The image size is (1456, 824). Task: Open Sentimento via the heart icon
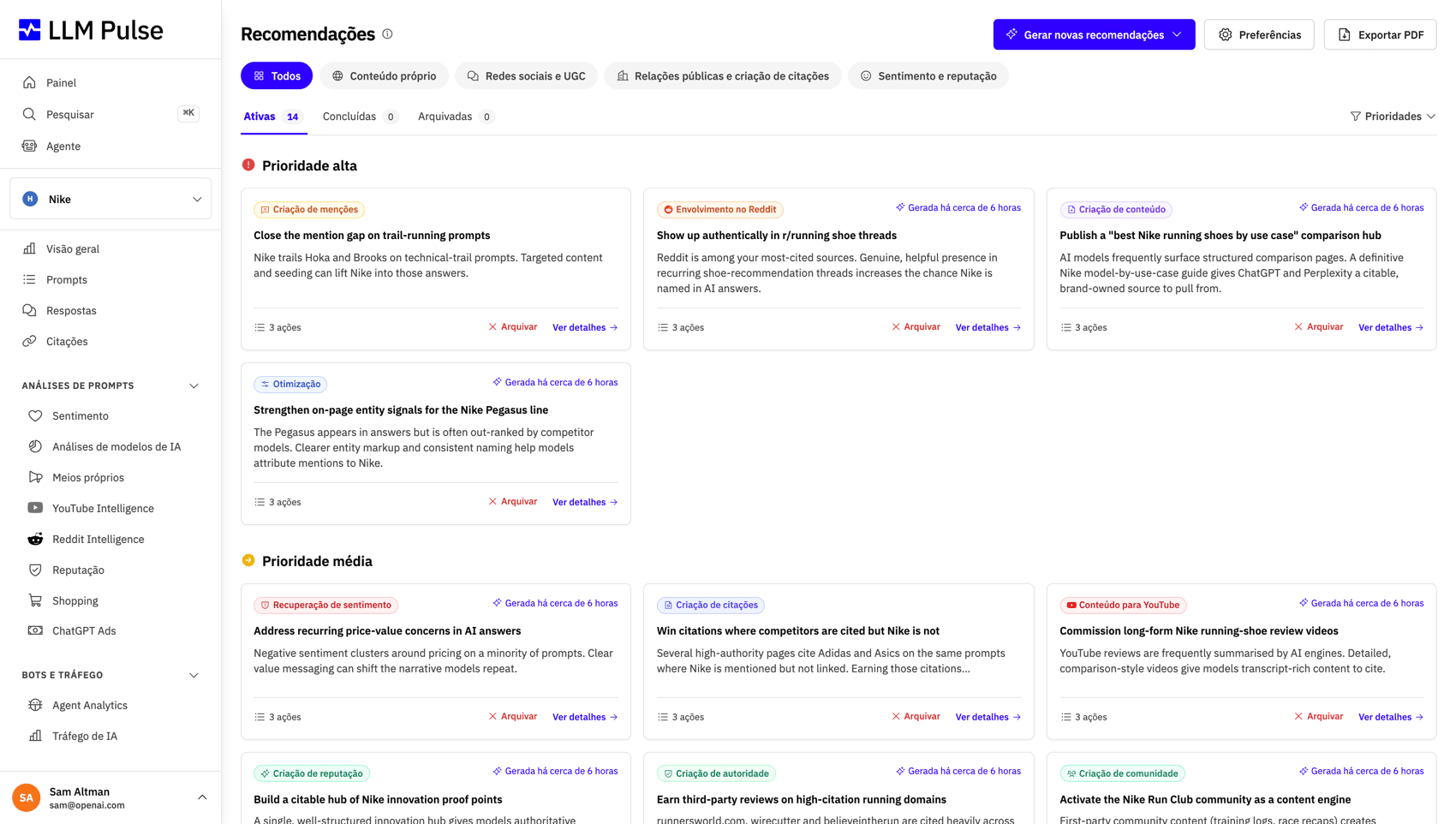pyautogui.click(x=35, y=416)
